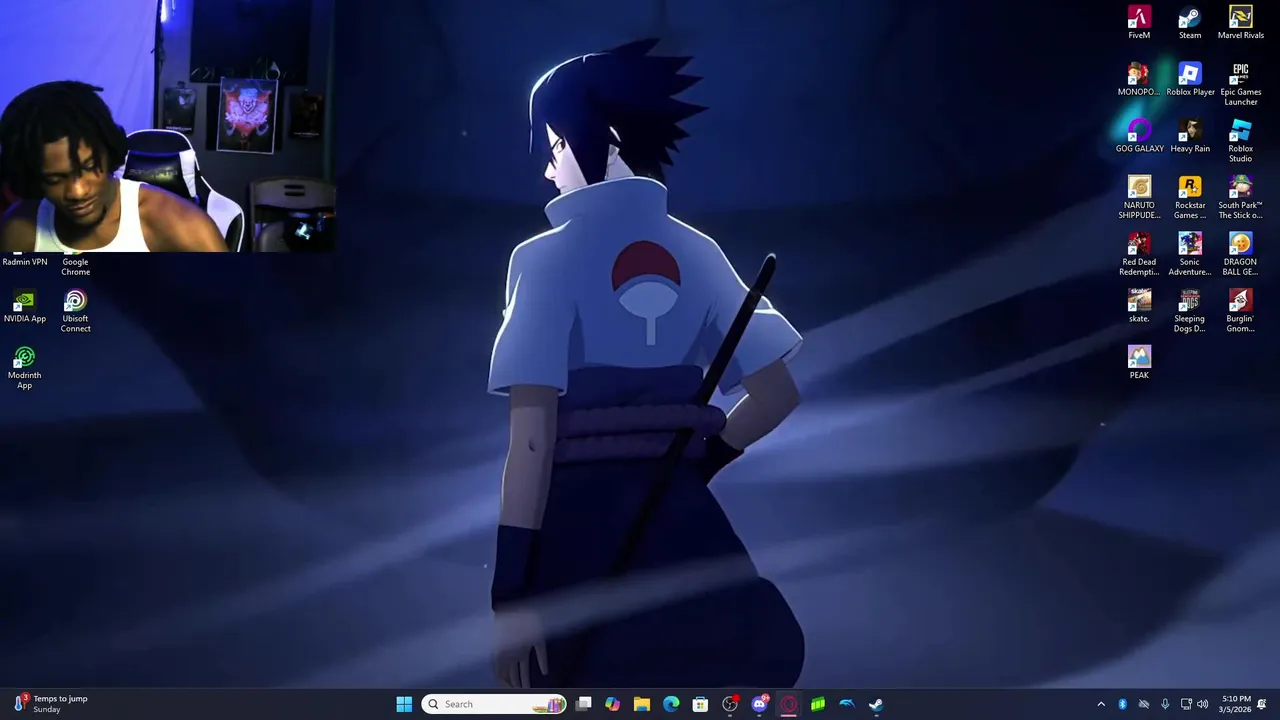This screenshot has width=1280, height=720.
Task: Launch Copilot from the taskbar
Action: 613,704
